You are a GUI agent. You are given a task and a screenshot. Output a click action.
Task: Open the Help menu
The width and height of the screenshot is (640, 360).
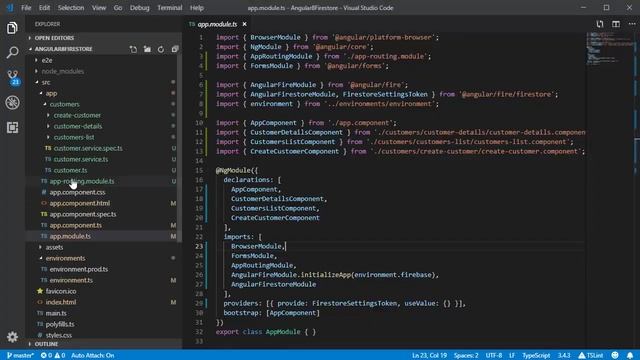tap(196, 8)
